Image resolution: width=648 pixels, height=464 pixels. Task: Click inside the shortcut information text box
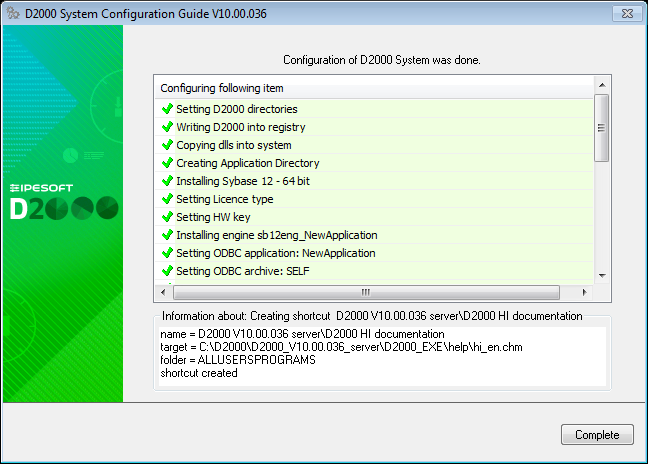(x=381, y=354)
